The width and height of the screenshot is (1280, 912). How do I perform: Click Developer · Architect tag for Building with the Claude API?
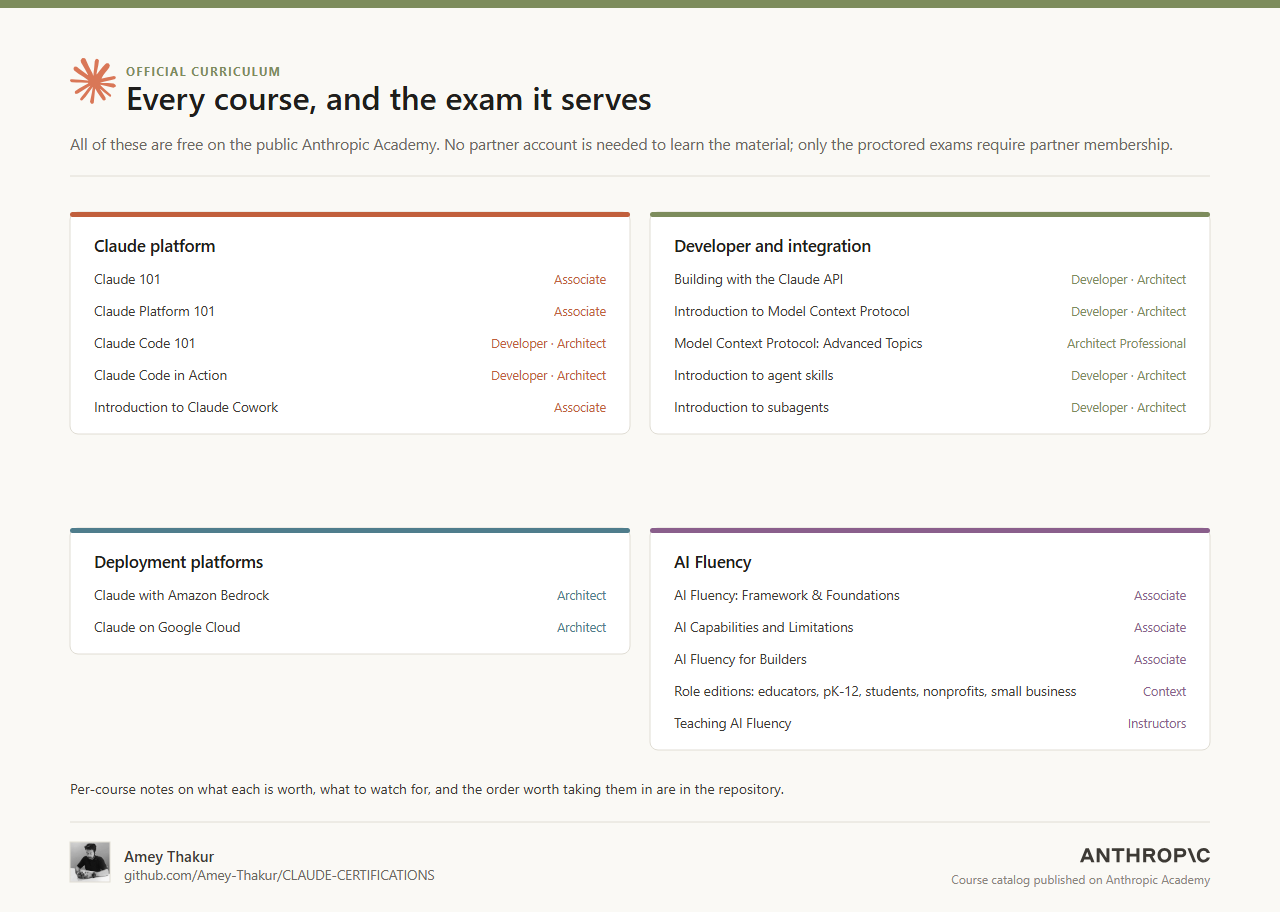(x=1128, y=280)
